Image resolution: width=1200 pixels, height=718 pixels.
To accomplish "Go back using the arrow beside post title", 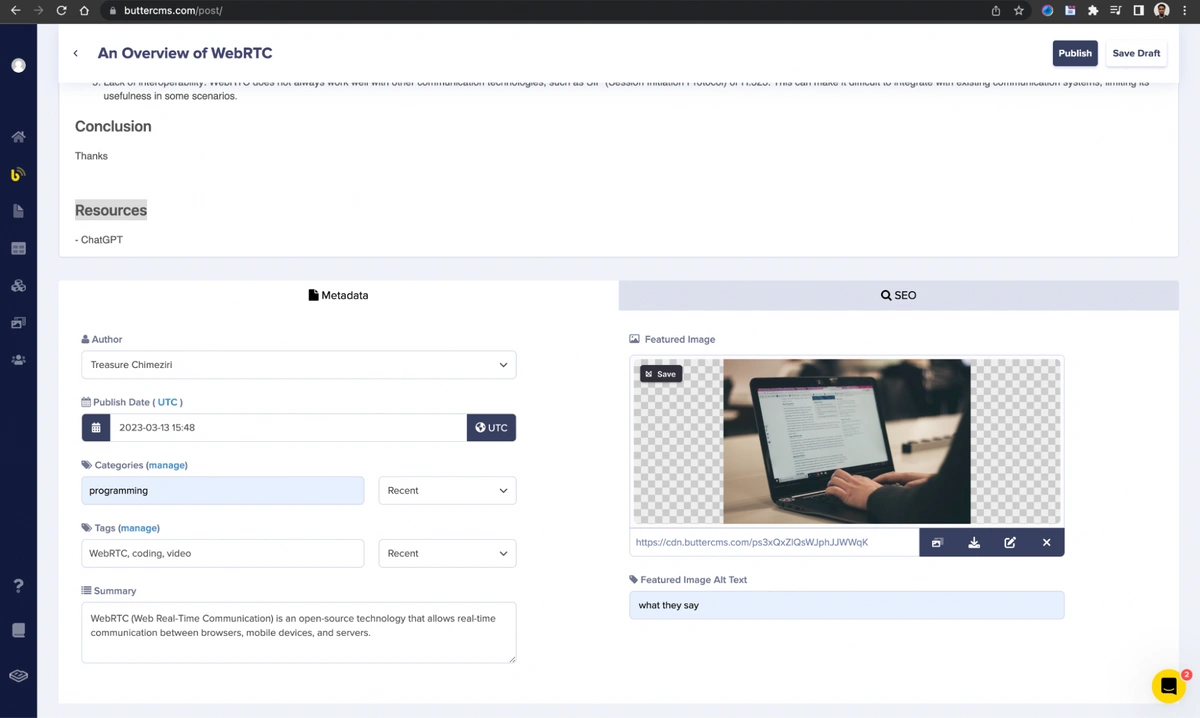I will [76, 53].
